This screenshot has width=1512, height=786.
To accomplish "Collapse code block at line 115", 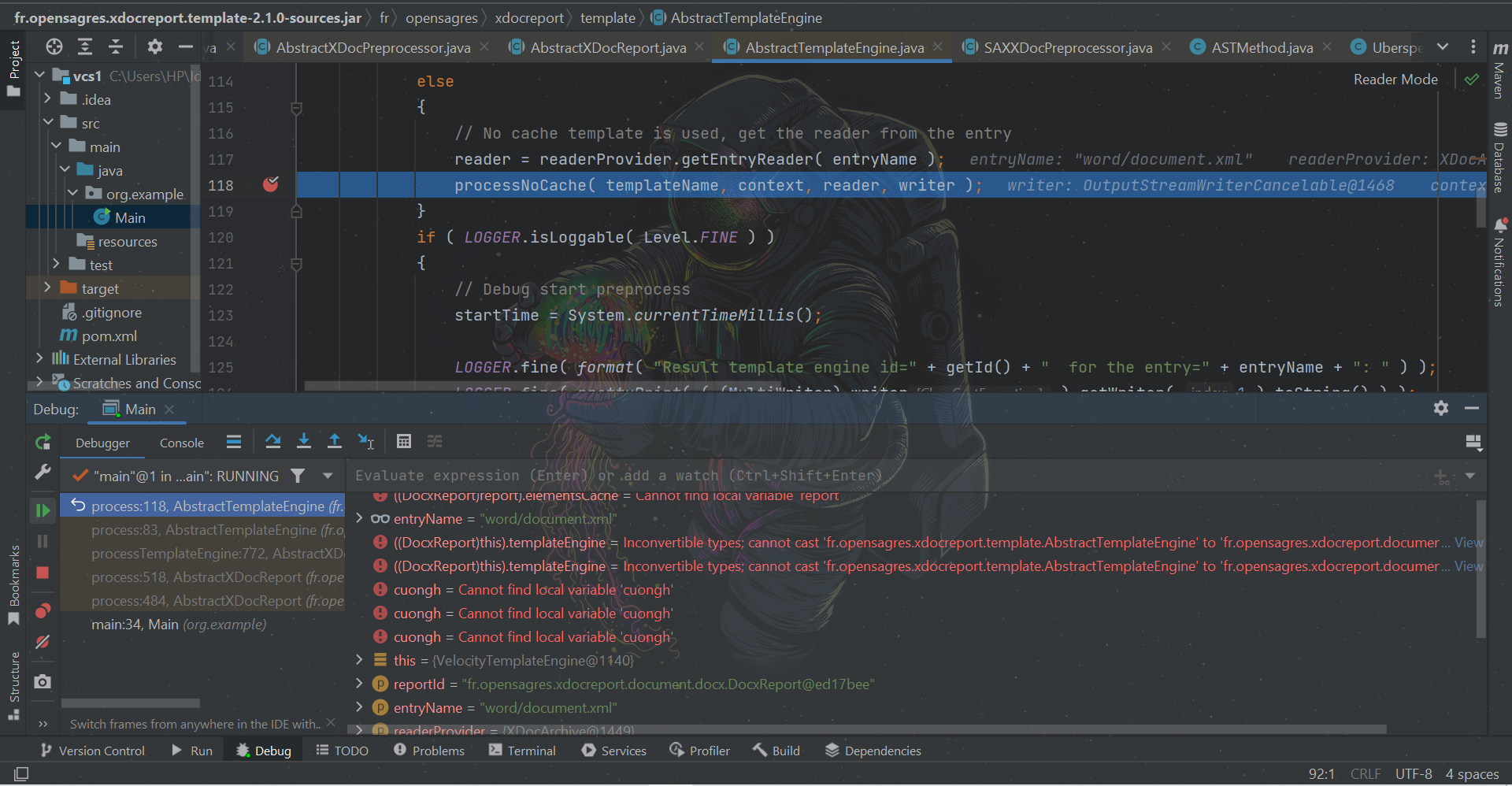I will pyautogui.click(x=297, y=108).
